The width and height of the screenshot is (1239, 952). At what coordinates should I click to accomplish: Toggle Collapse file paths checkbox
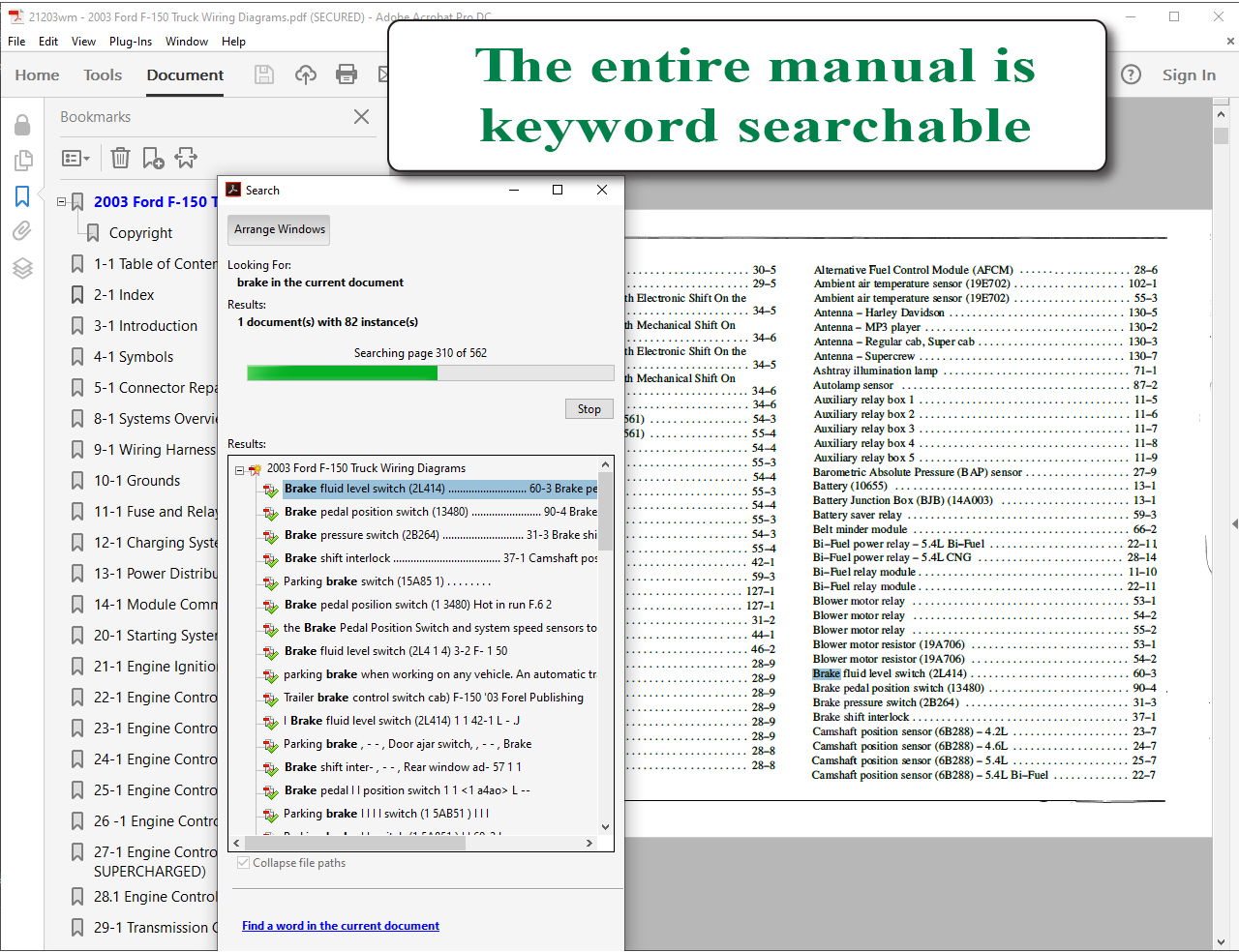point(243,863)
